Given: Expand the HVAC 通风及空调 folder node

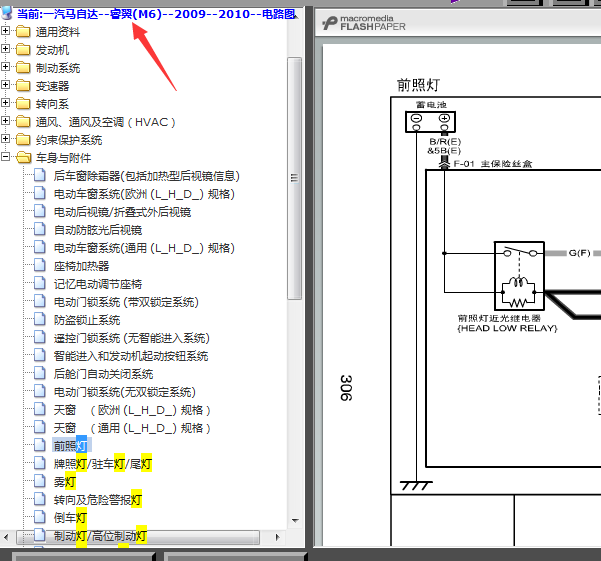Looking at the screenshot, I should tap(5, 120).
